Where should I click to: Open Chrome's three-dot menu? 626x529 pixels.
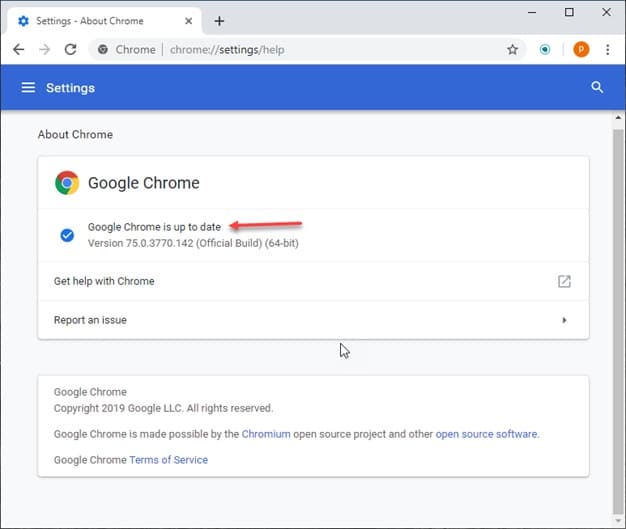(x=607, y=50)
